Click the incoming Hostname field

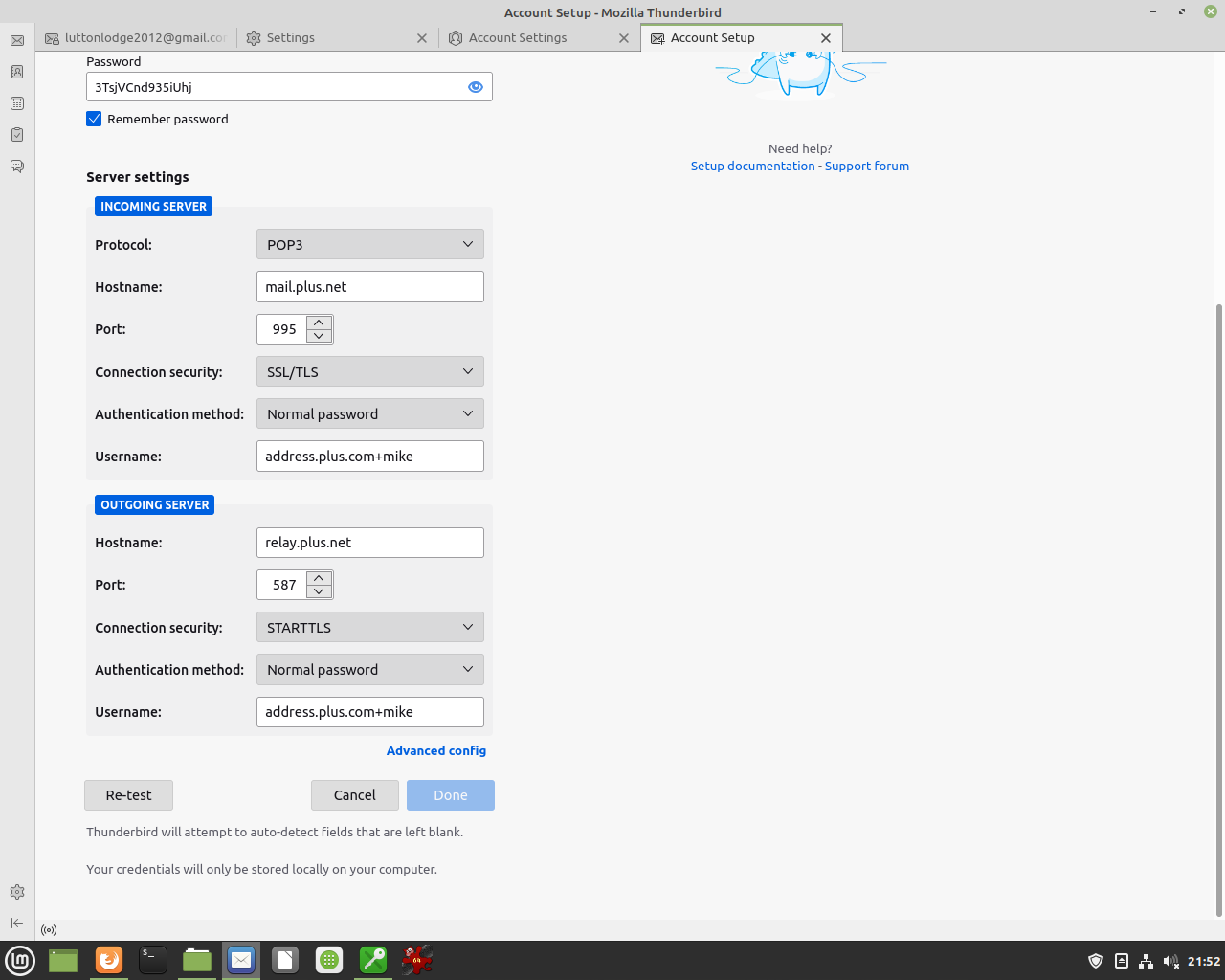pos(369,287)
